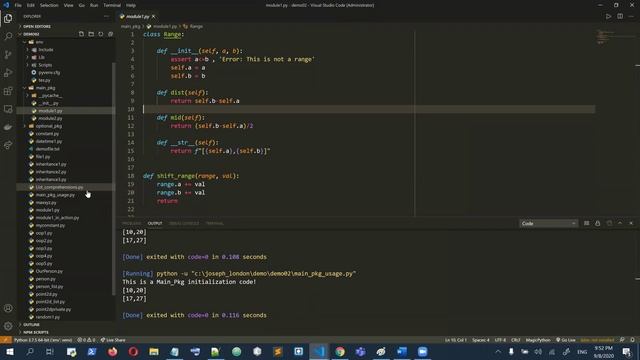This screenshot has width=640, height=360.
Task: Open the Search view in activity bar
Action: click(x=8, y=36)
